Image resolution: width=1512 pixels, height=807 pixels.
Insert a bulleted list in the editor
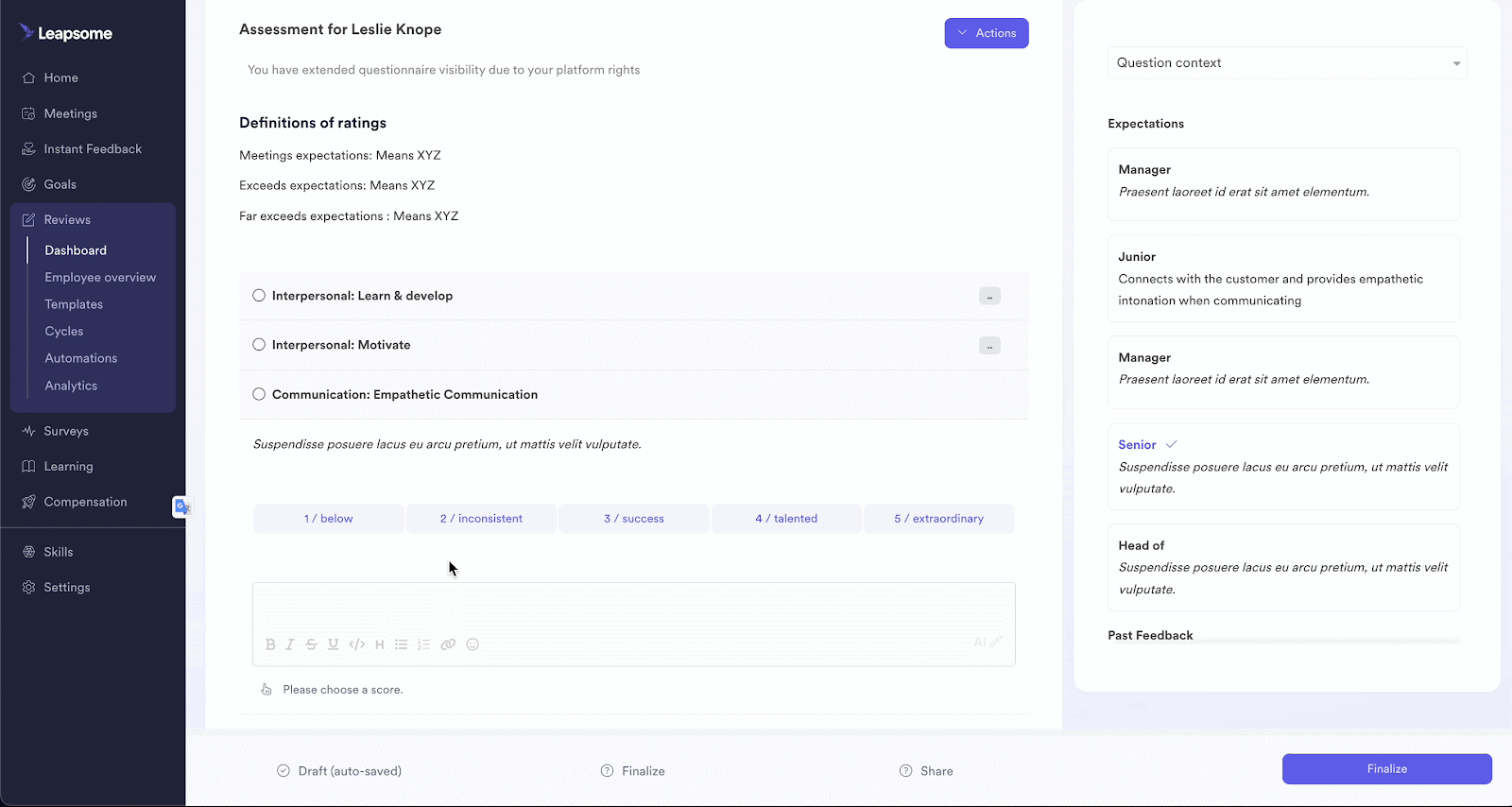401,644
